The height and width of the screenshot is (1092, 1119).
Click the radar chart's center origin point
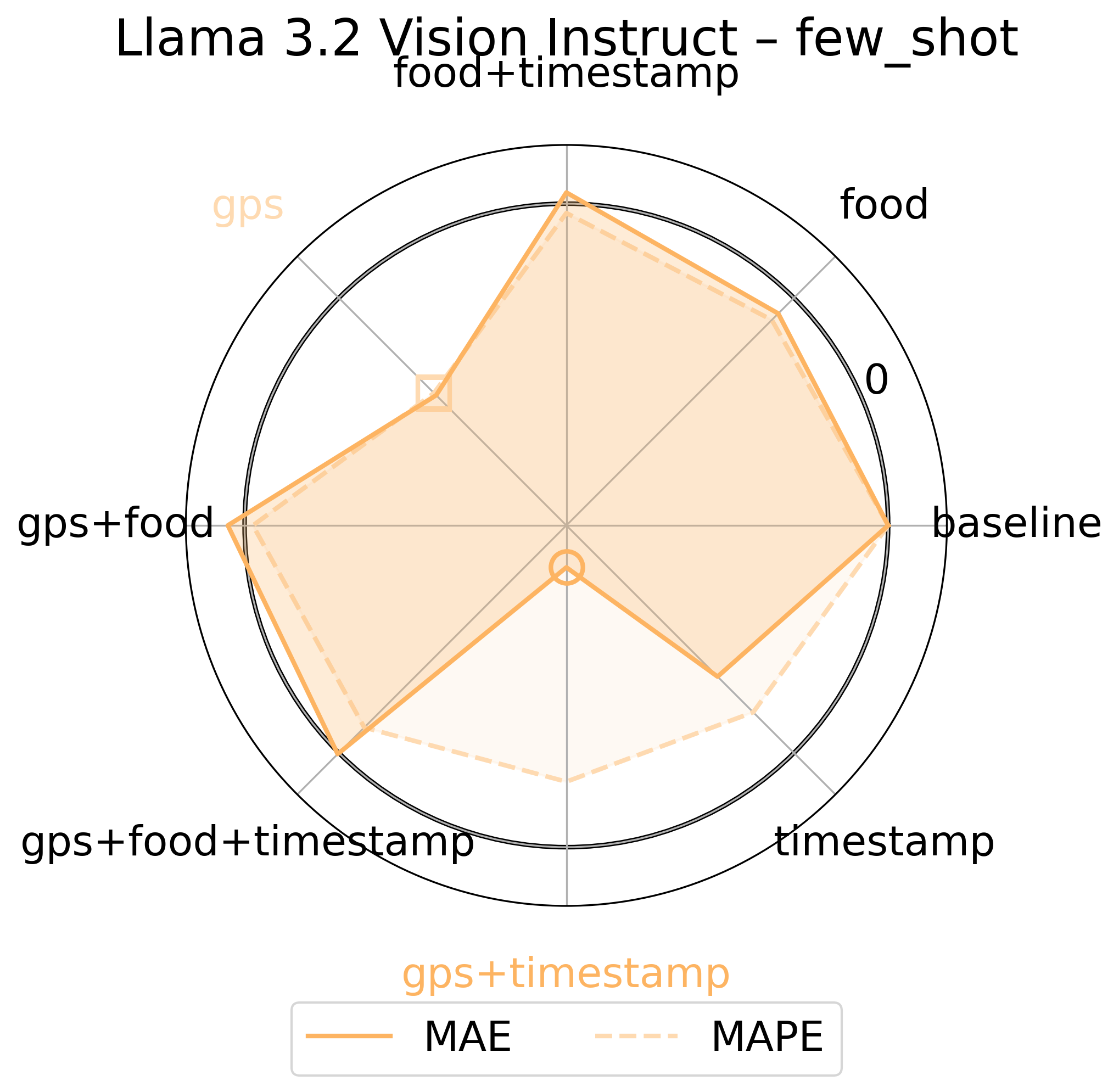click(567, 525)
